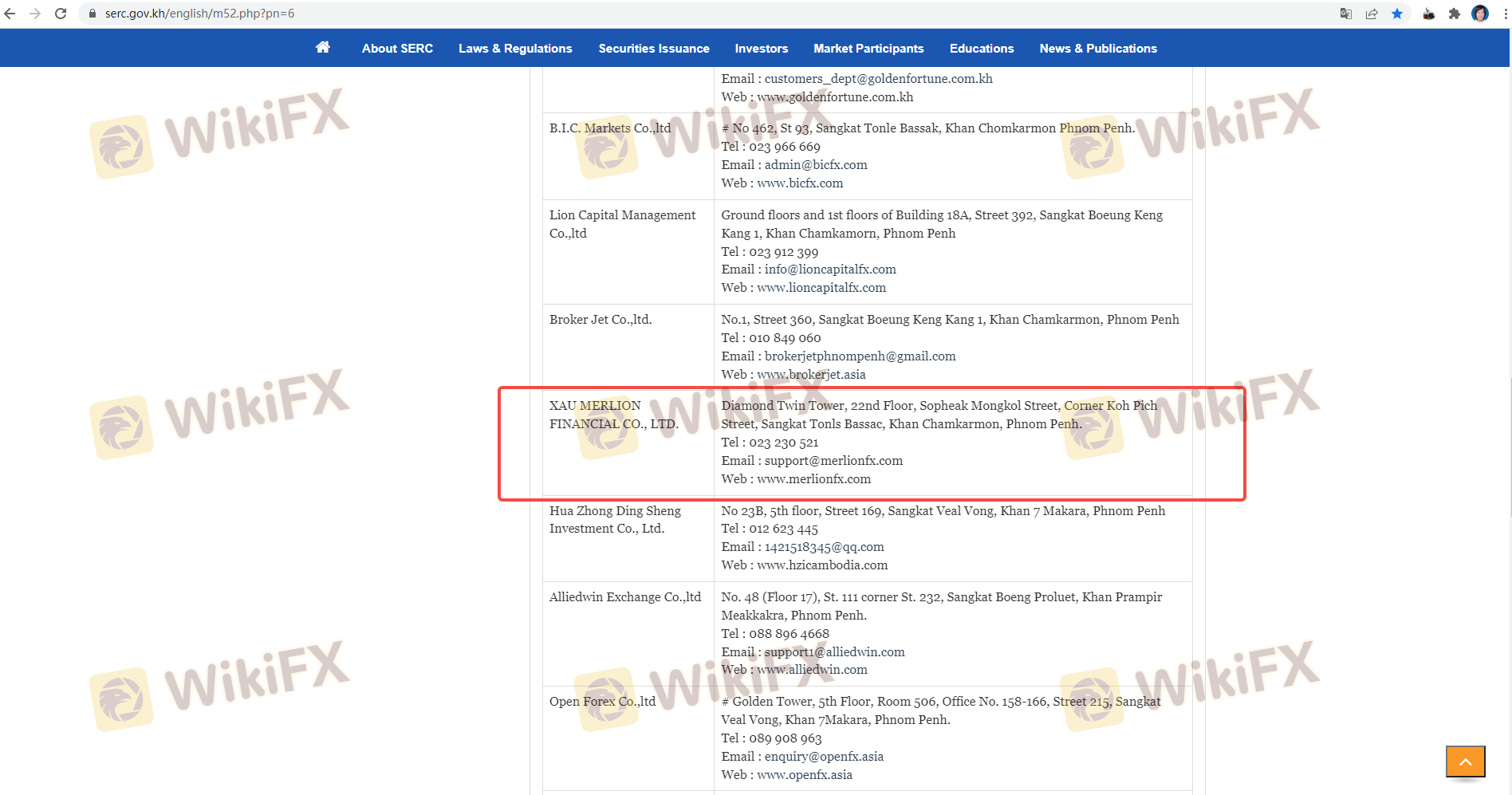Image resolution: width=1512 pixels, height=795 pixels.
Task: Click the www.openfx.asia web line
Action: click(x=787, y=775)
